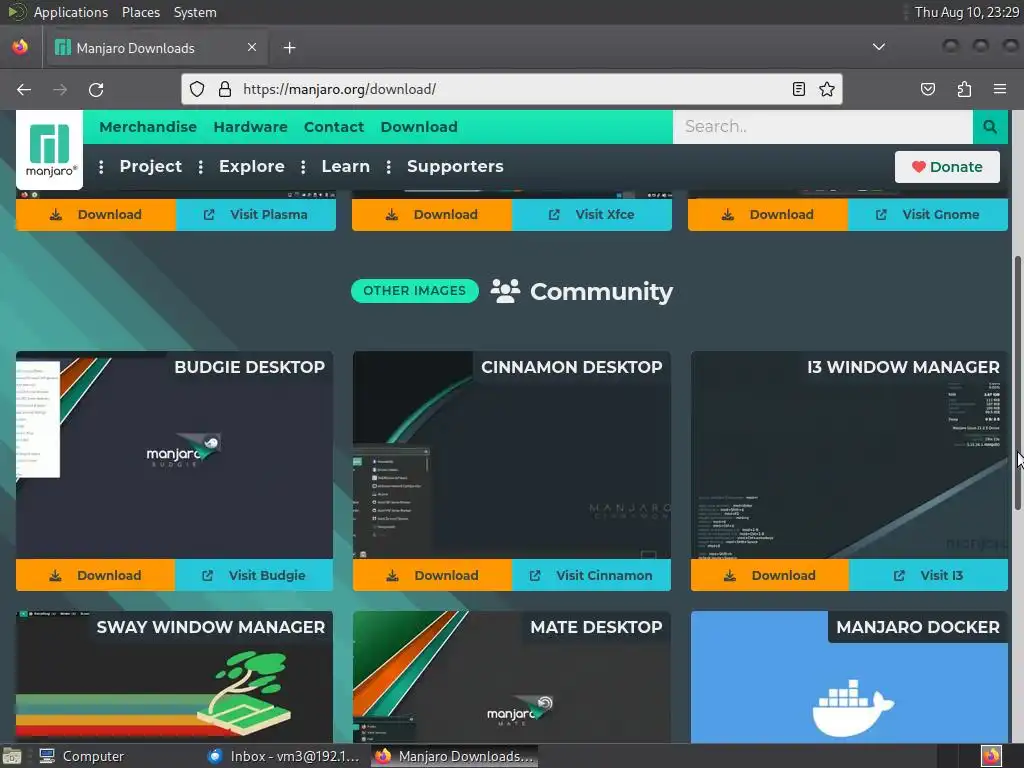This screenshot has width=1024, height=768.
Task: Download the Gnome edition
Action: point(768,215)
